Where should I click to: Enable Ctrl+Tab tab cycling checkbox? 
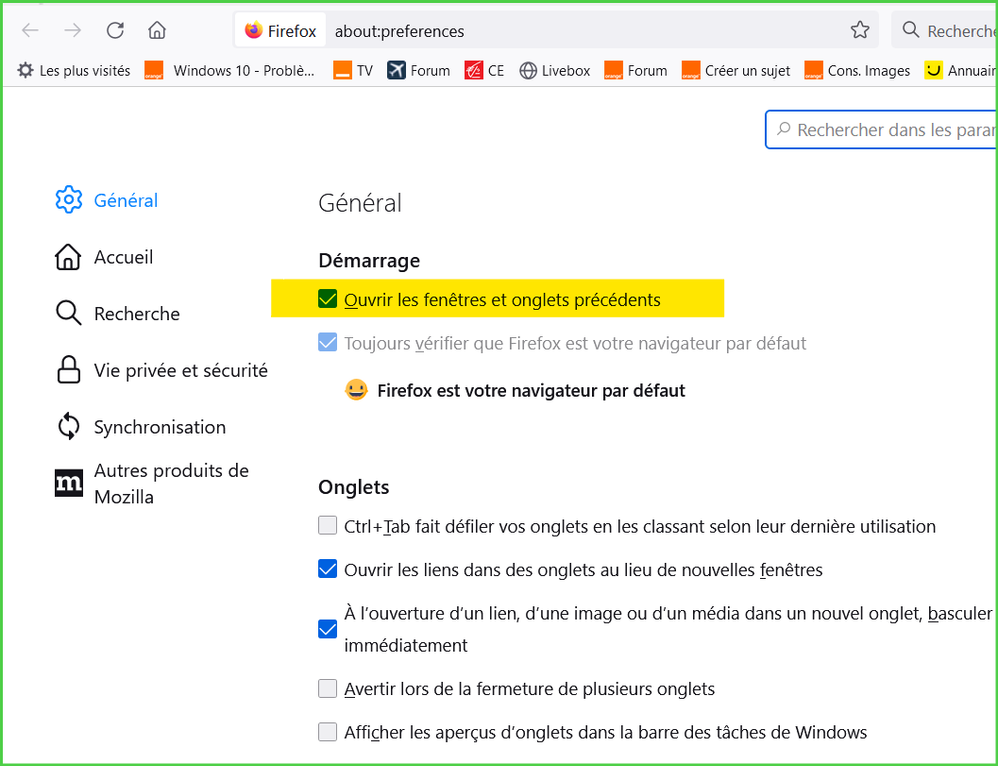point(328,525)
